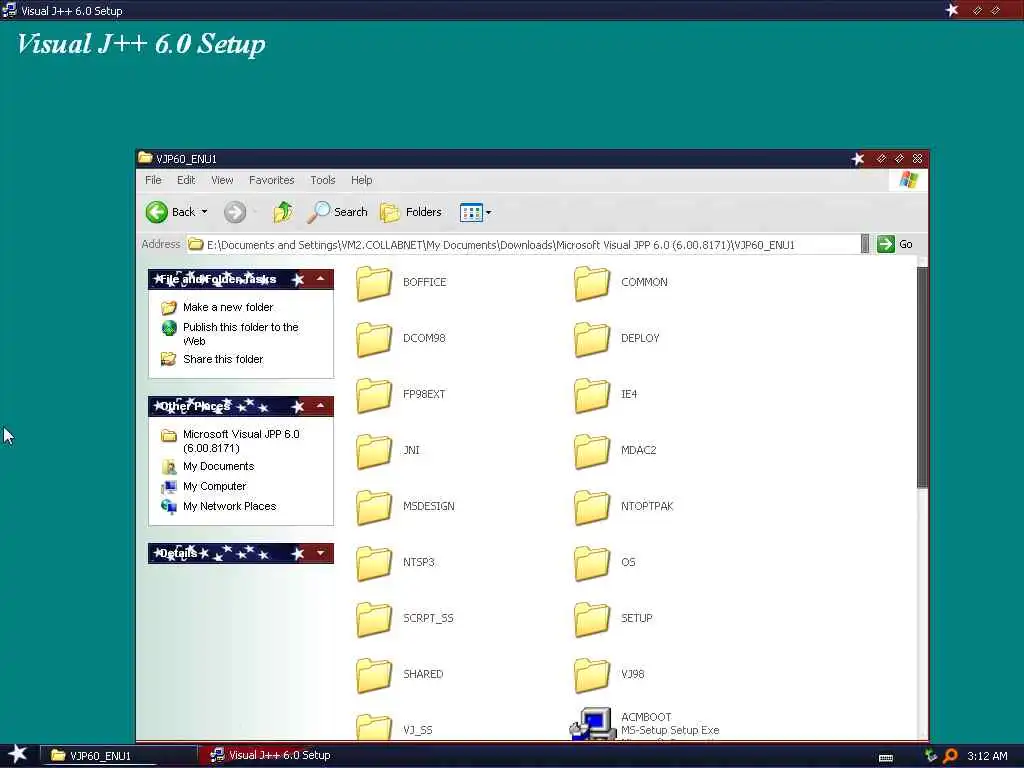Click the star Start button on taskbar
This screenshot has width=1024, height=768.
(18, 755)
